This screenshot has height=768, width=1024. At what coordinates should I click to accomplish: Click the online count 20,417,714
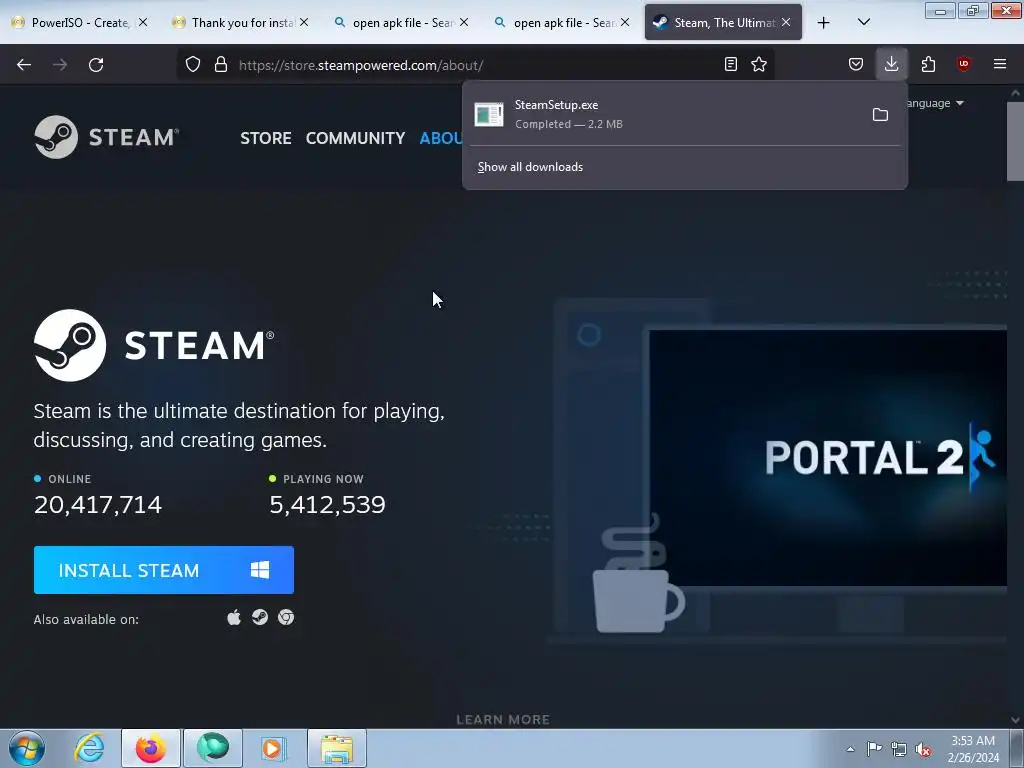coord(98,505)
